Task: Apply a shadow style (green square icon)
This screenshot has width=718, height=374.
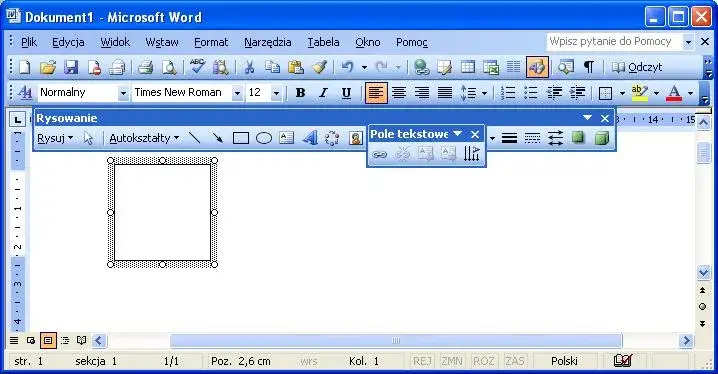Action: [x=578, y=138]
